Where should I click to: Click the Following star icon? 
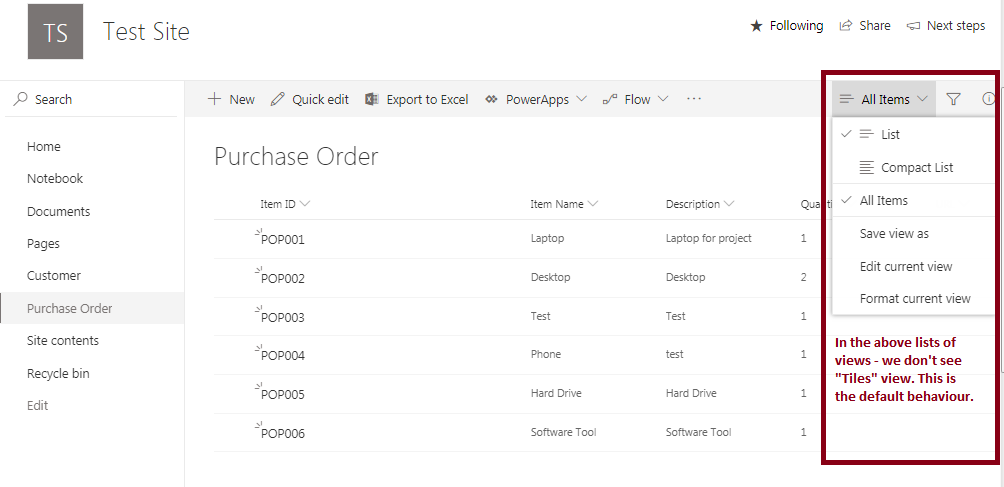click(x=756, y=26)
